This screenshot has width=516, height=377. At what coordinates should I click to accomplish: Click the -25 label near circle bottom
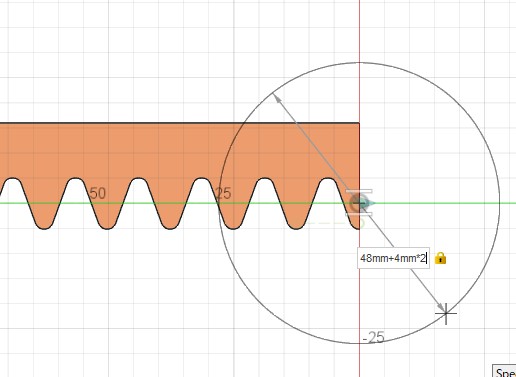[x=374, y=337]
